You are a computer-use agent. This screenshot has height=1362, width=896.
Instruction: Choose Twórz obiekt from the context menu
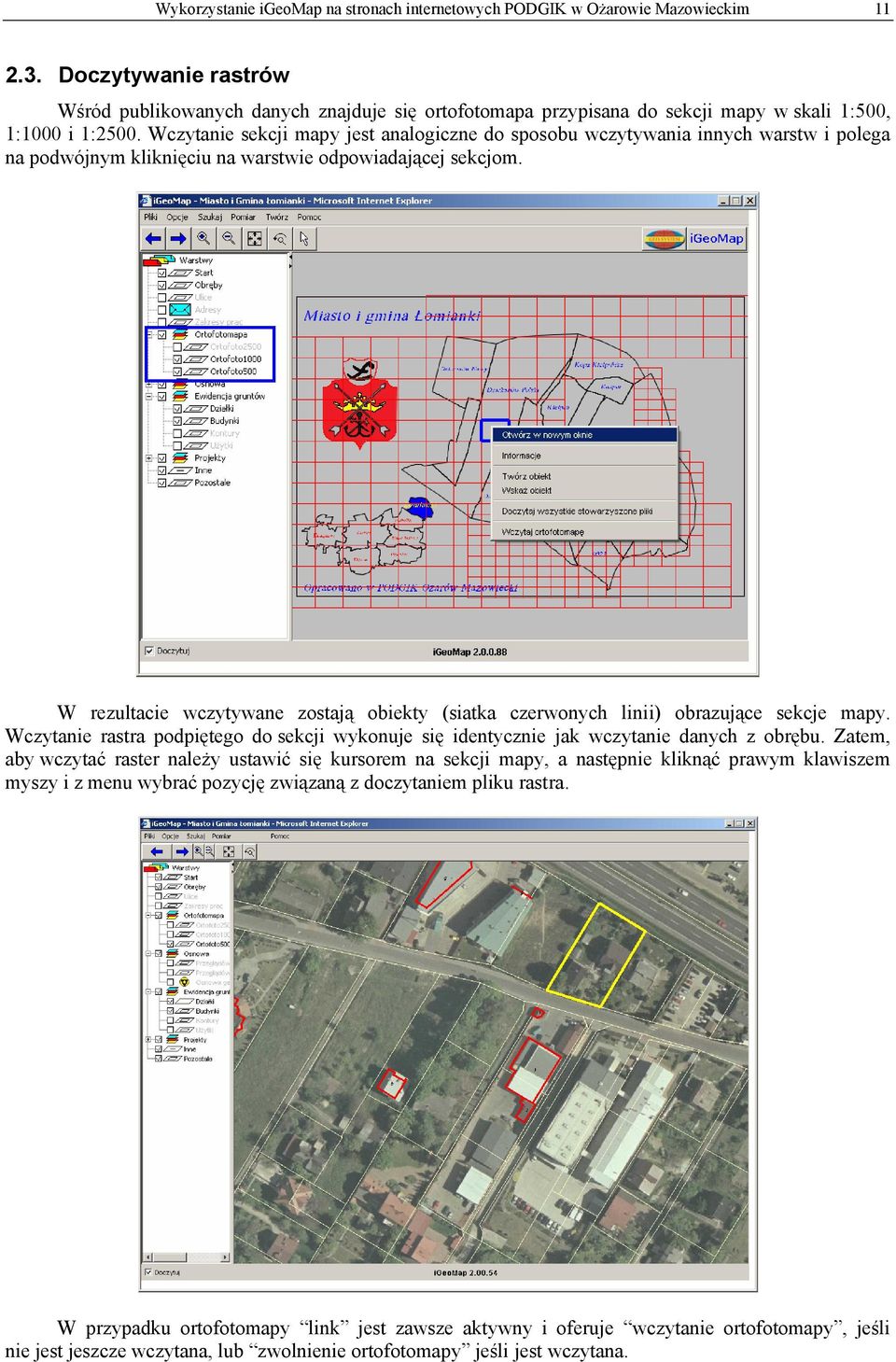click(584, 476)
